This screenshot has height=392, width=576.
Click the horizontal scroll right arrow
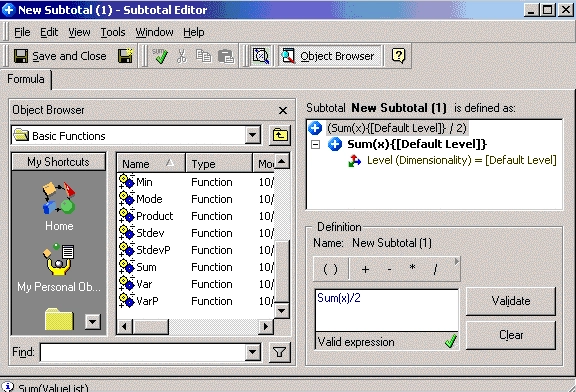[x=266, y=326]
